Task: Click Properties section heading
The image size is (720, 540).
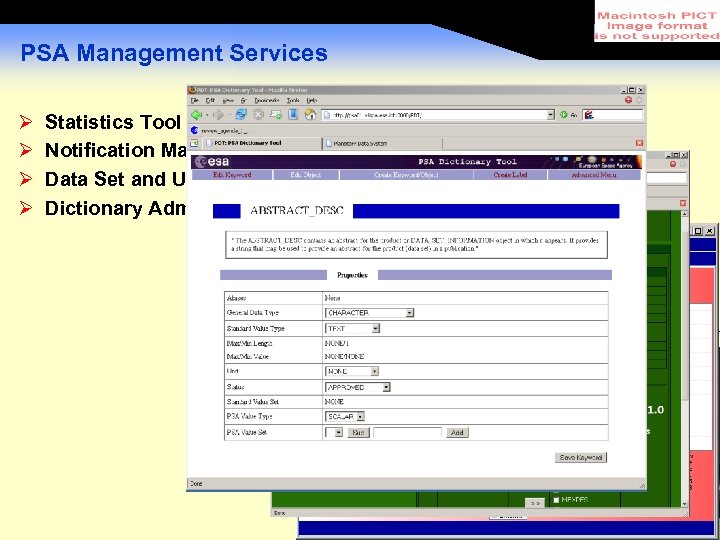Action: (352, 275)
